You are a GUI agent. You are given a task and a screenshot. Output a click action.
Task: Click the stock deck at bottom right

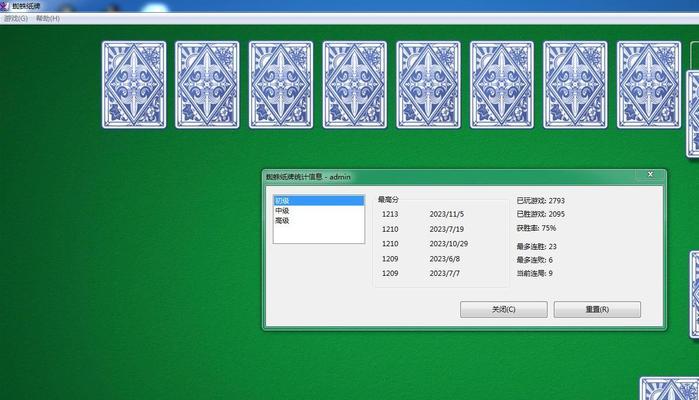[670, 388]
